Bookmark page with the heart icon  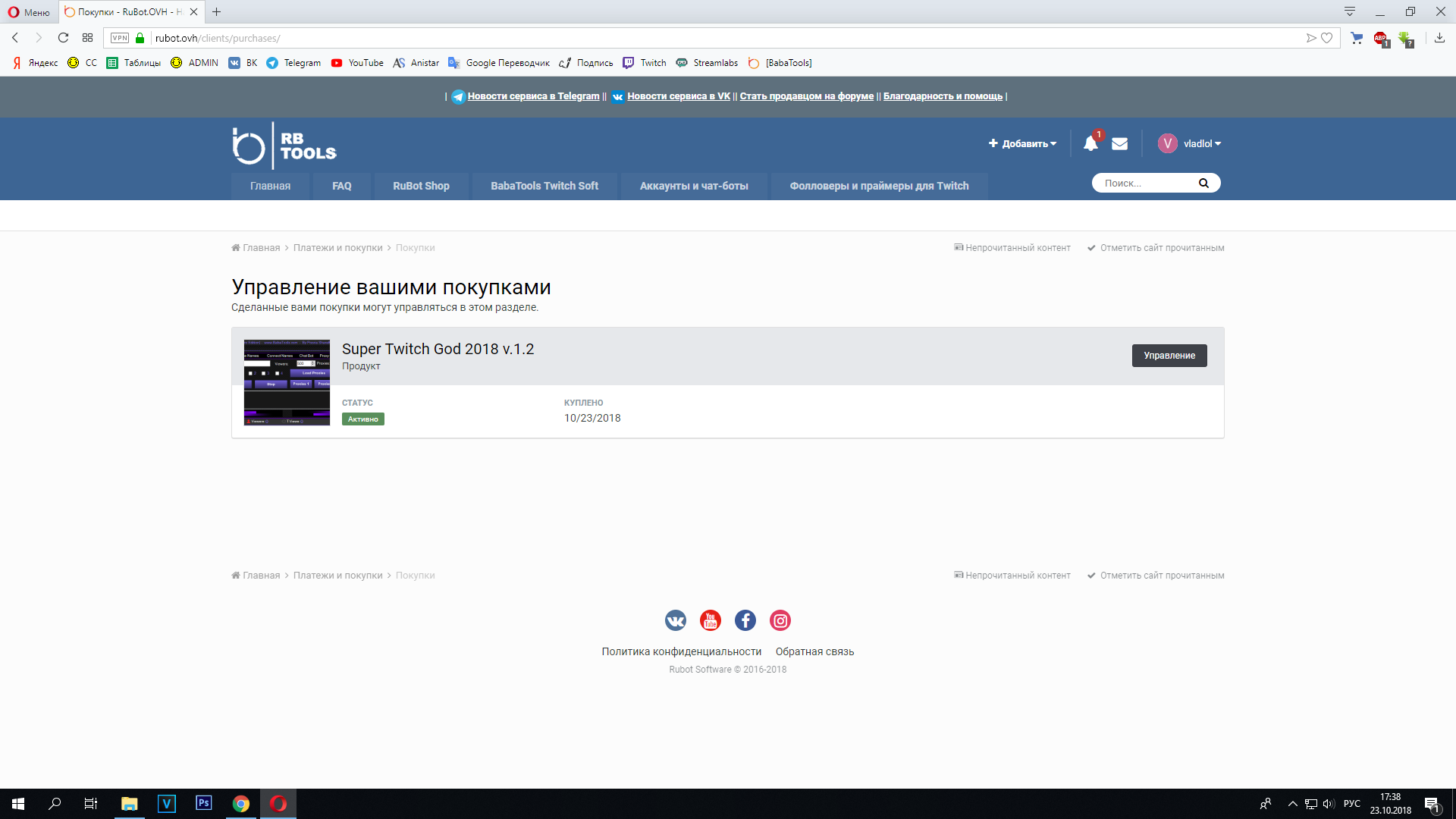point(1326,38)
